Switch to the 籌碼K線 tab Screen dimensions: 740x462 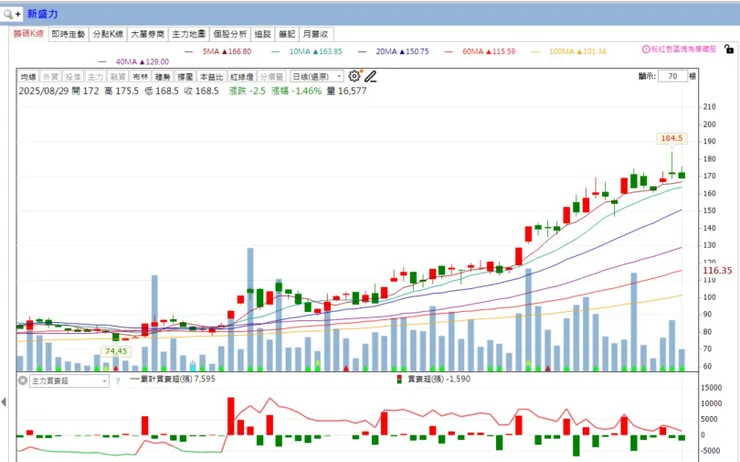28,34
